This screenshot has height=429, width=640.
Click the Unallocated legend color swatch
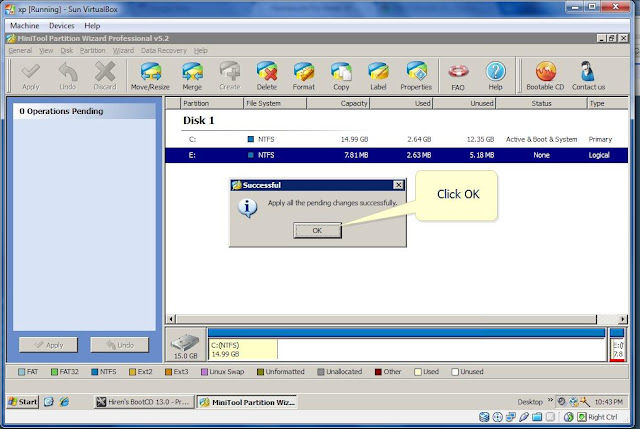coord(321,372)
